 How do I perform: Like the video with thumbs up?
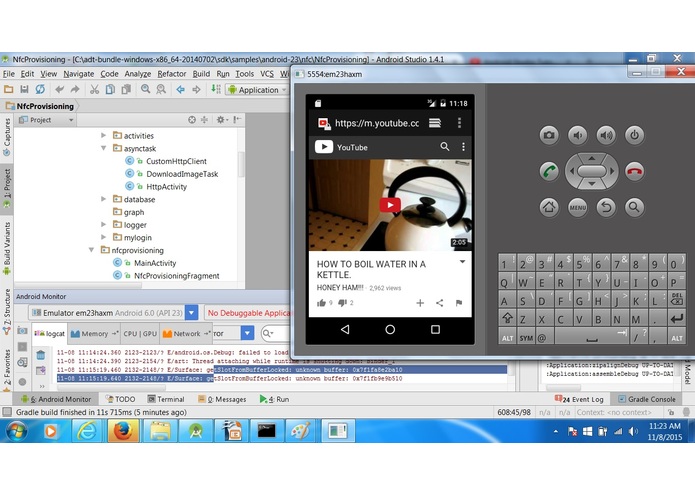321,303
